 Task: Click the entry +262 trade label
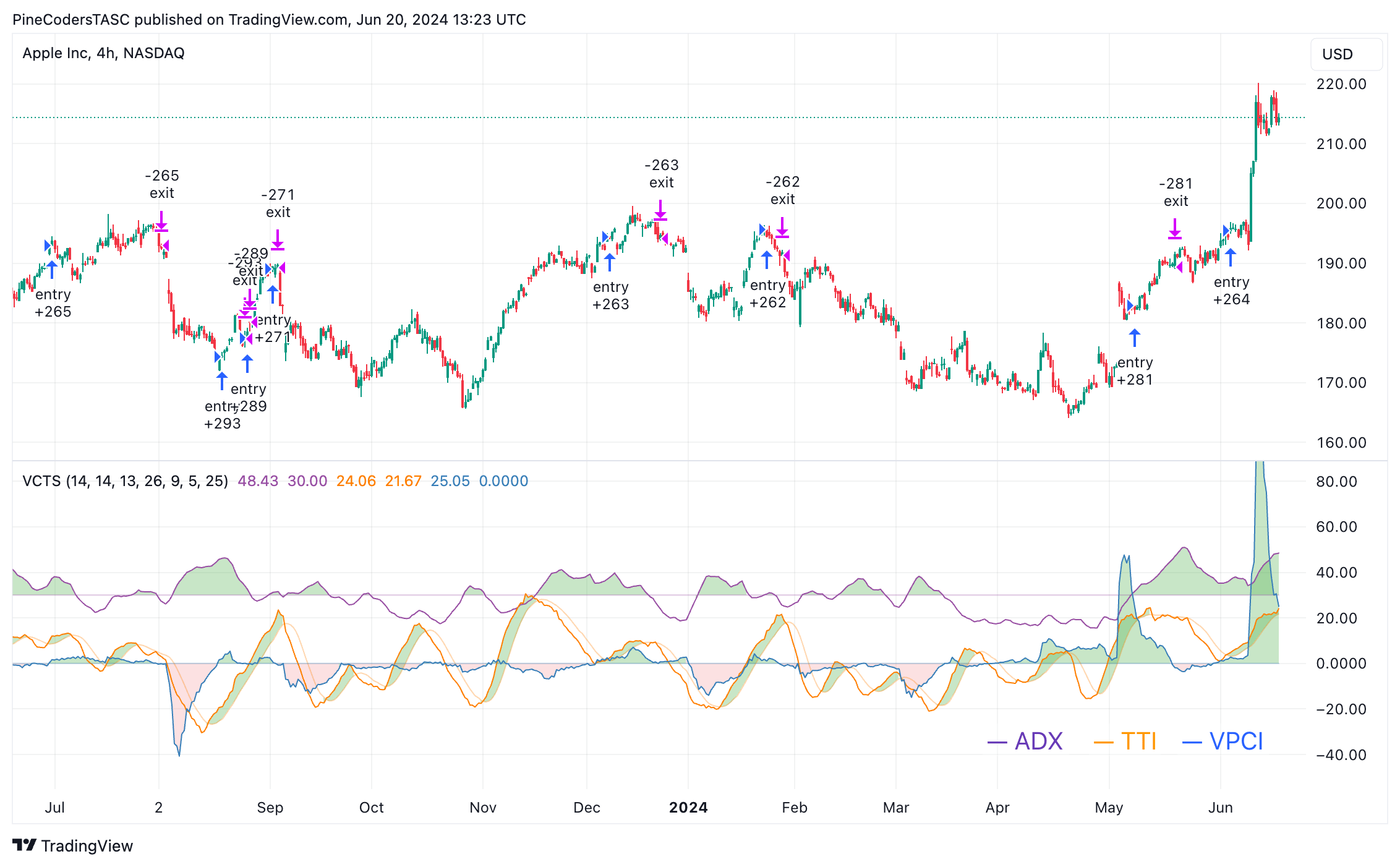(x=768, y=294)
